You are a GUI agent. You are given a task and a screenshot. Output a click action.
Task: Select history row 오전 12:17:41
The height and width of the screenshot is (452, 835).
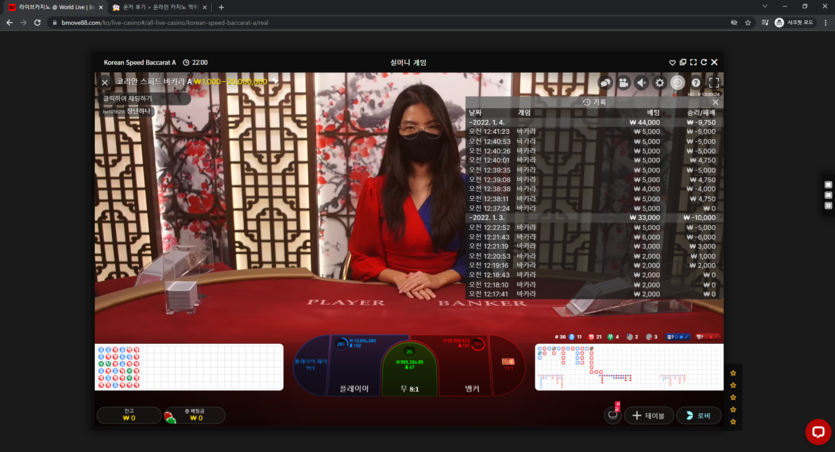[x=592, y=294]
